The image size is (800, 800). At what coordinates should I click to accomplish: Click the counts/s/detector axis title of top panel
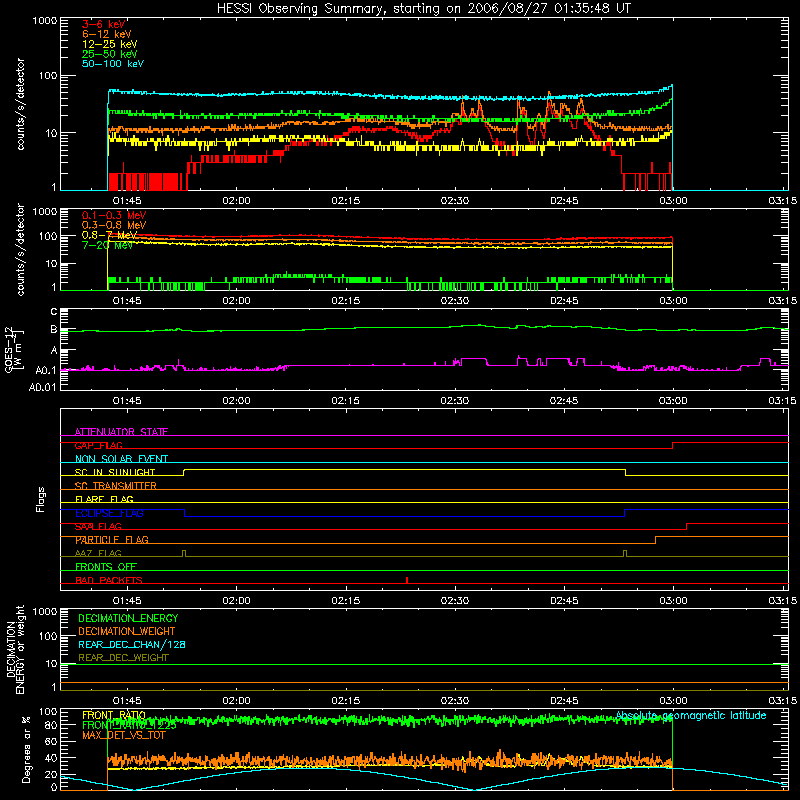click(20, 104)
